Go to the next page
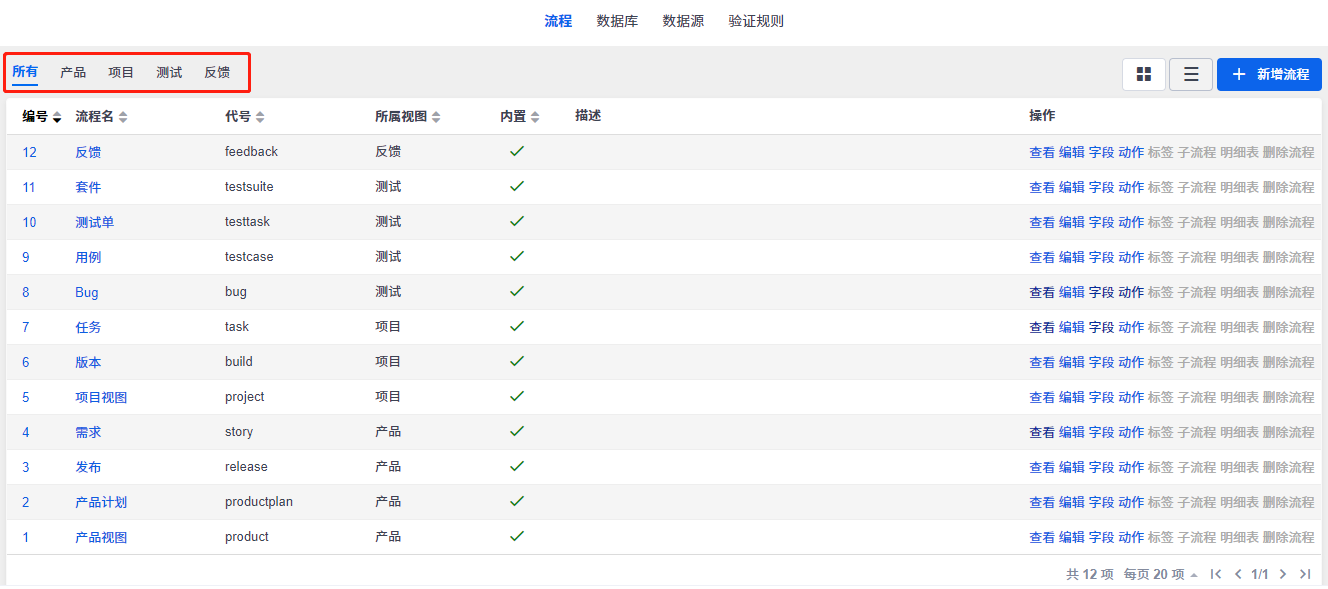 [x=1283, y=574]
